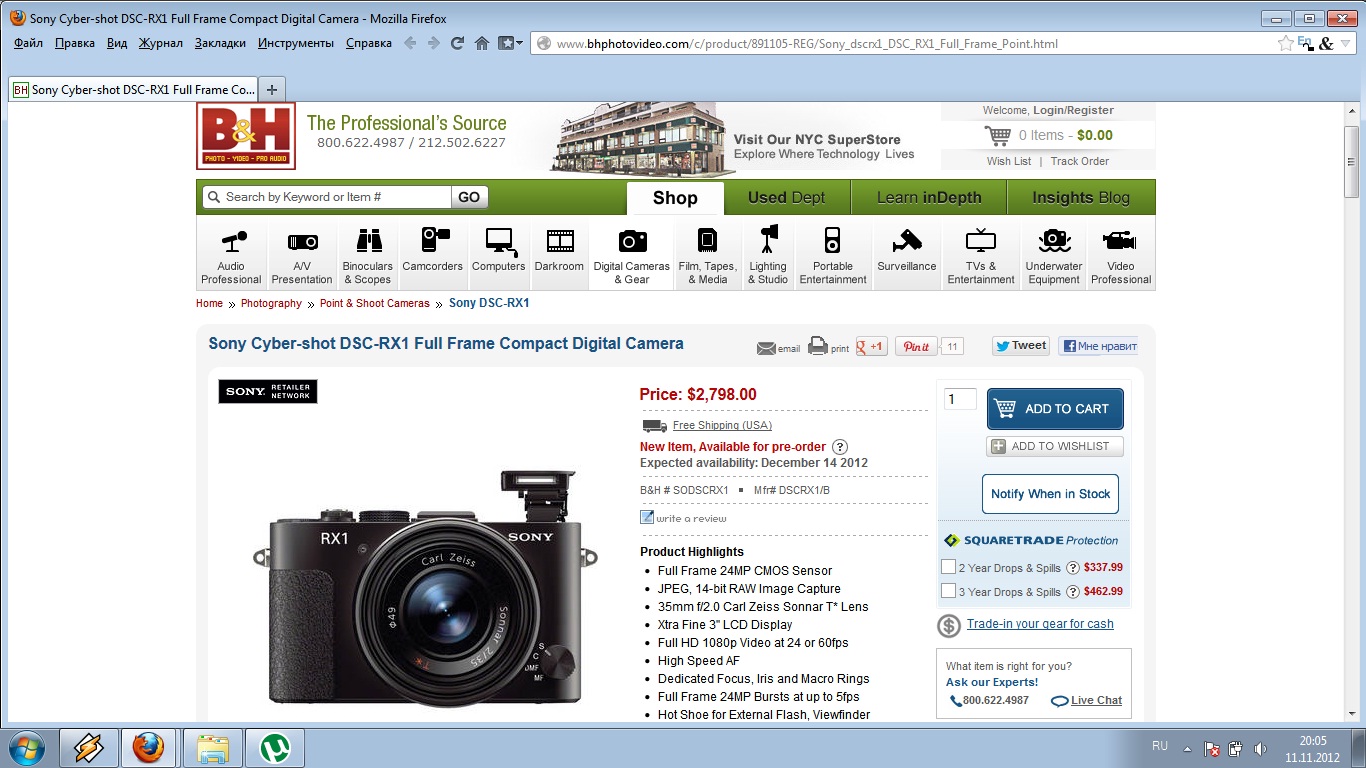Image resolution: width=1366 pixels, height=768 pixels.
Task: Select the Video Professional category
Action: (x=1121, y=256)
